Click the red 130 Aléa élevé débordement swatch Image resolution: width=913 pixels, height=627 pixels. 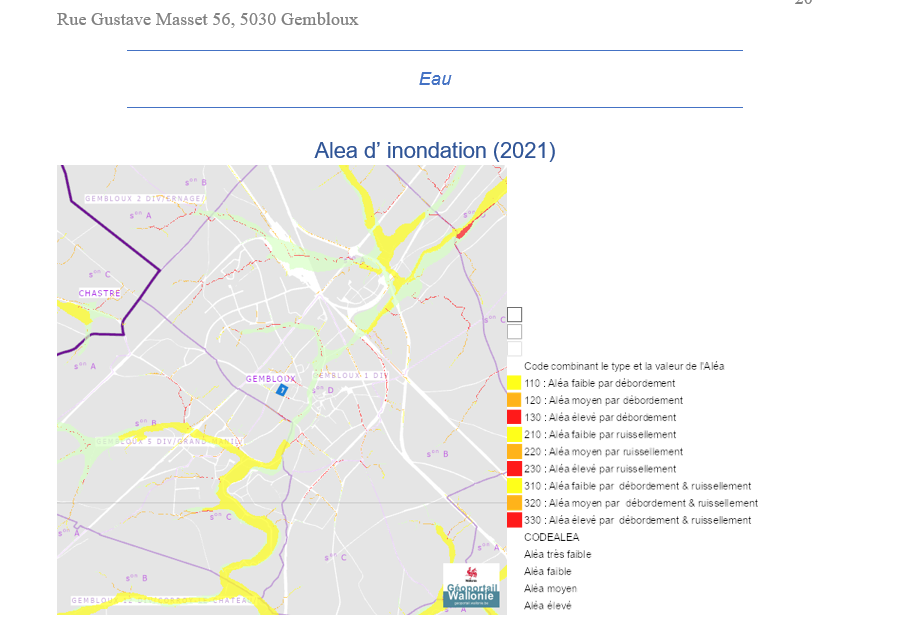[514, 417]
